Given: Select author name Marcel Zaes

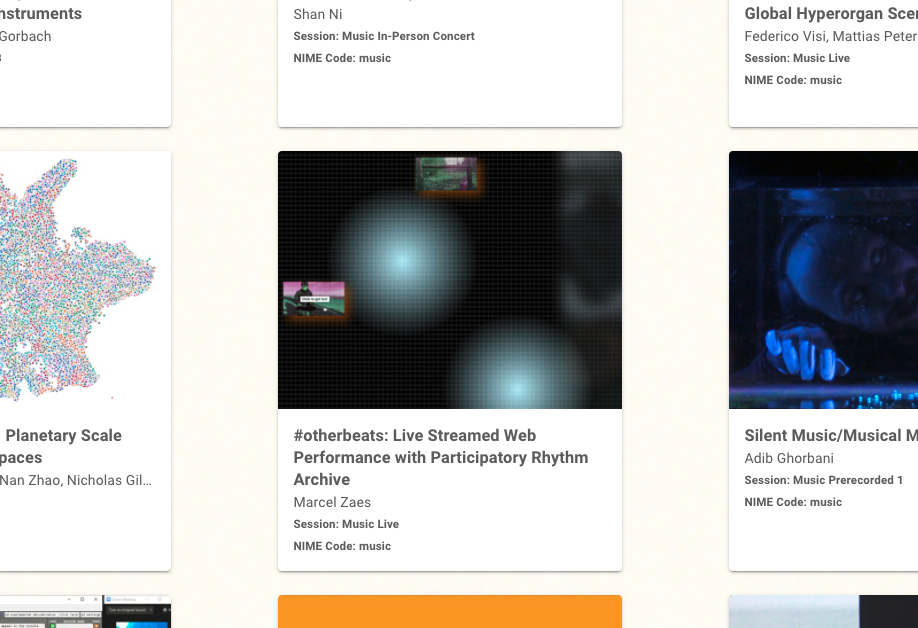Looking at the screenshot, I should [x=332, y=502].
